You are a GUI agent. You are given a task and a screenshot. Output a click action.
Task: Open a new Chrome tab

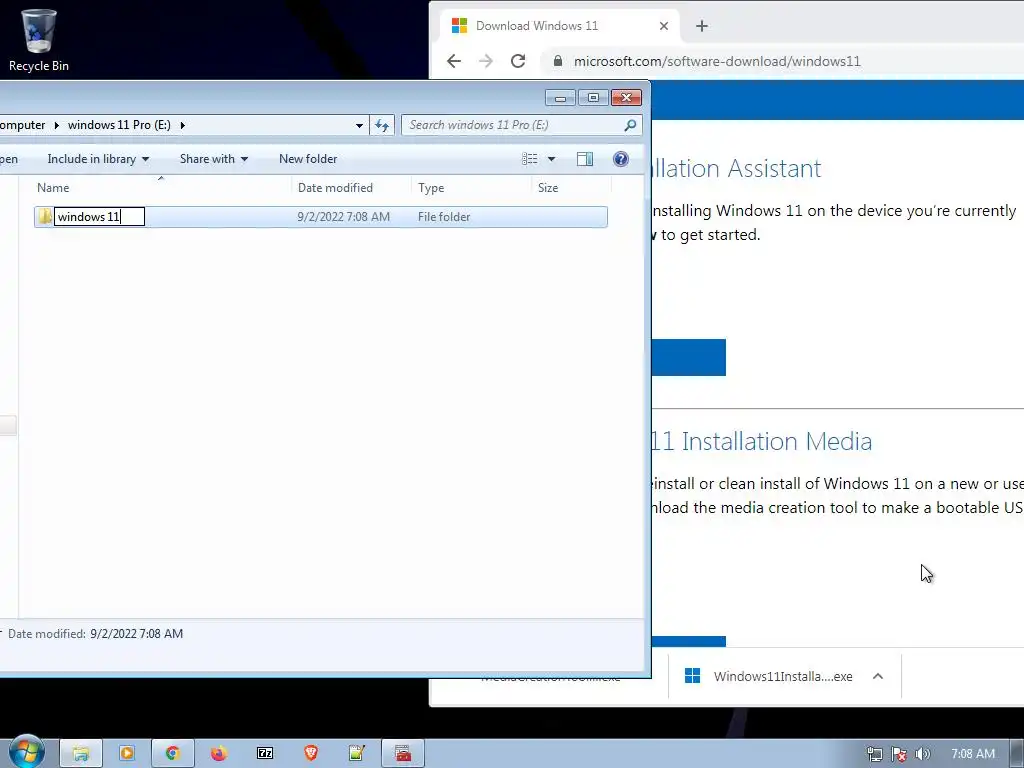701,26
